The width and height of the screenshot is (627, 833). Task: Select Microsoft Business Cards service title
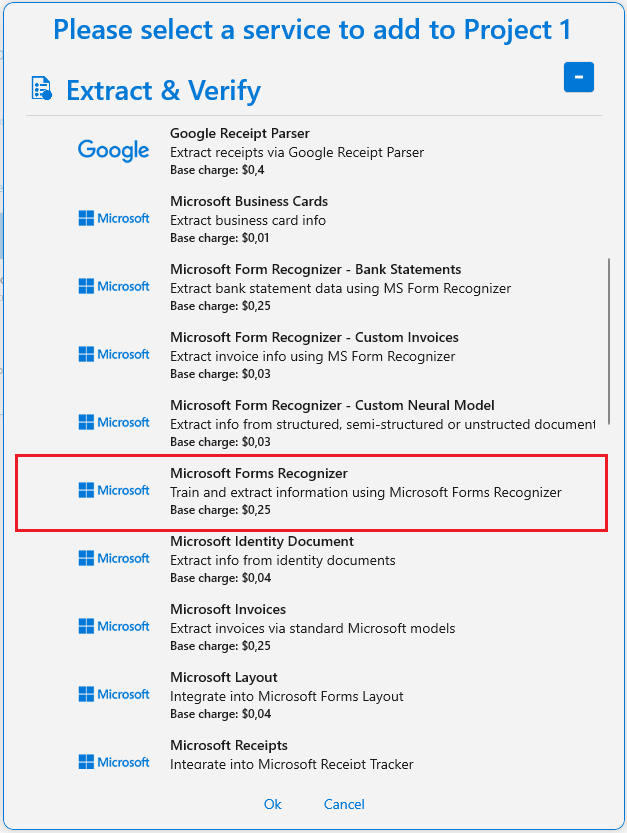249,201
